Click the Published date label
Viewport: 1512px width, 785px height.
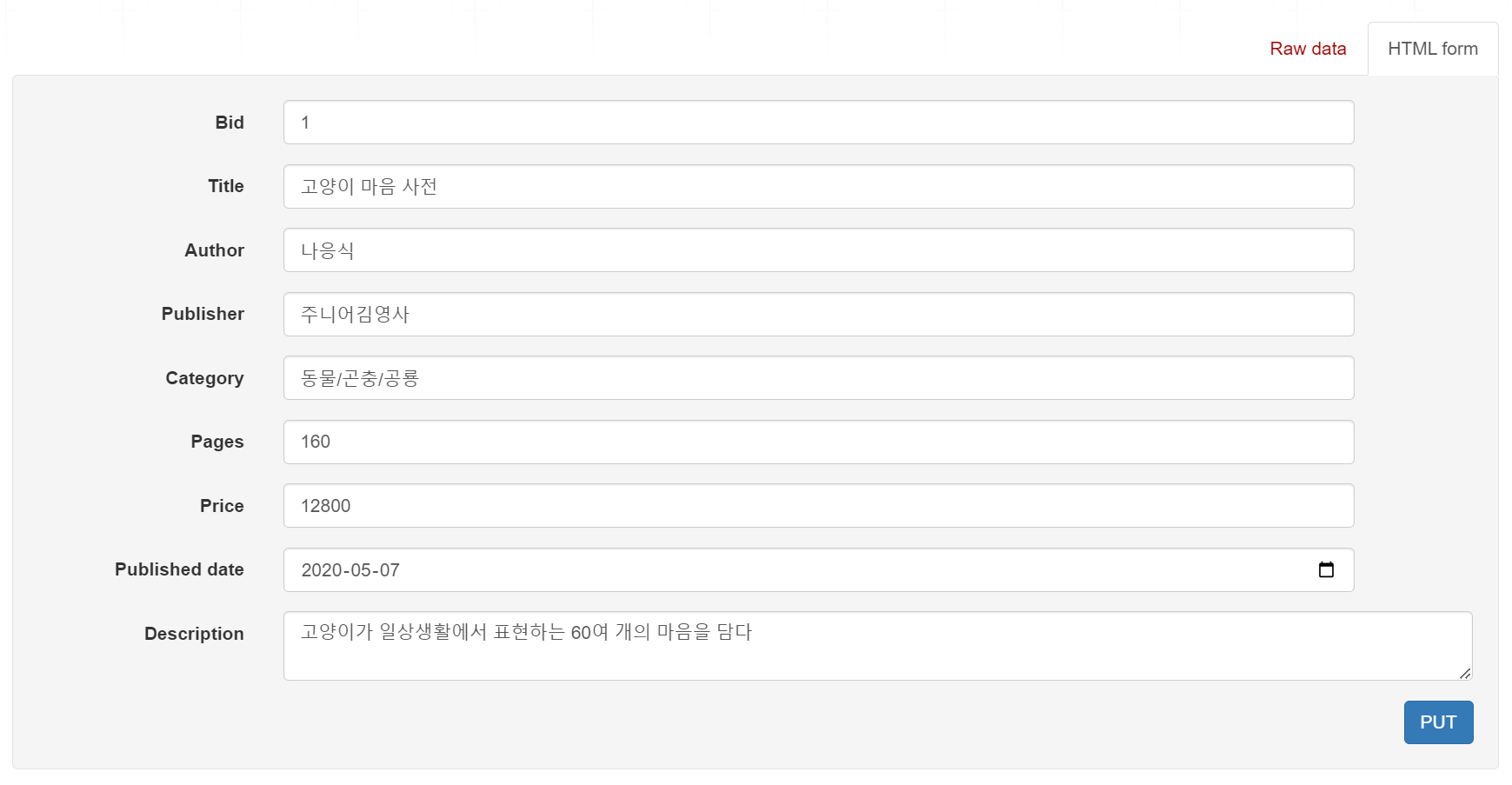179,569
